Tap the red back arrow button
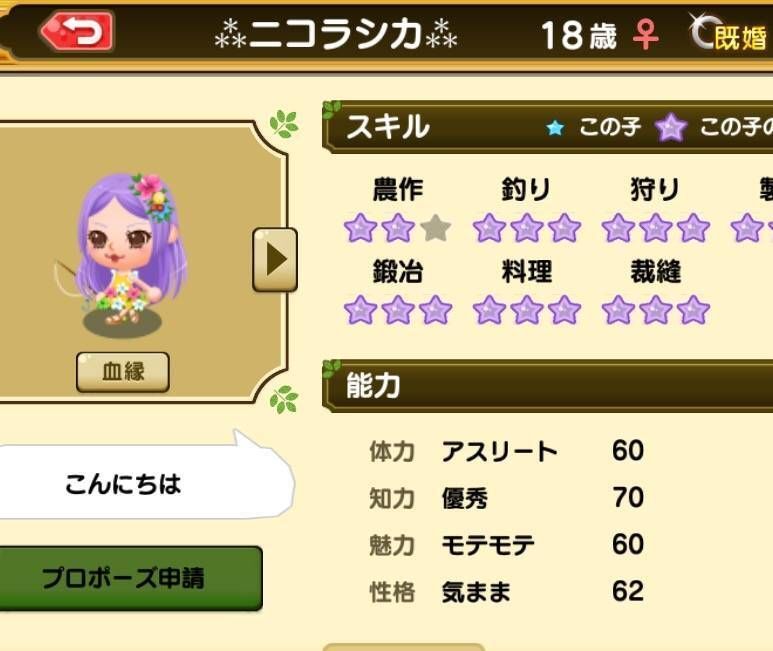Screen dimensions: 773x651 pos(76,32)
